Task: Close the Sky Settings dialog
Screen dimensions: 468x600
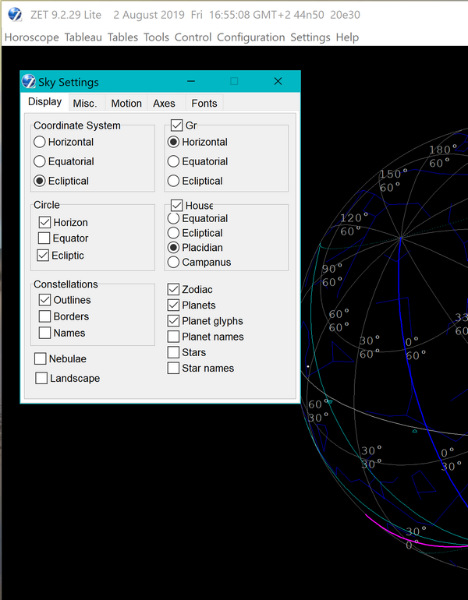Action: (278, 81)
